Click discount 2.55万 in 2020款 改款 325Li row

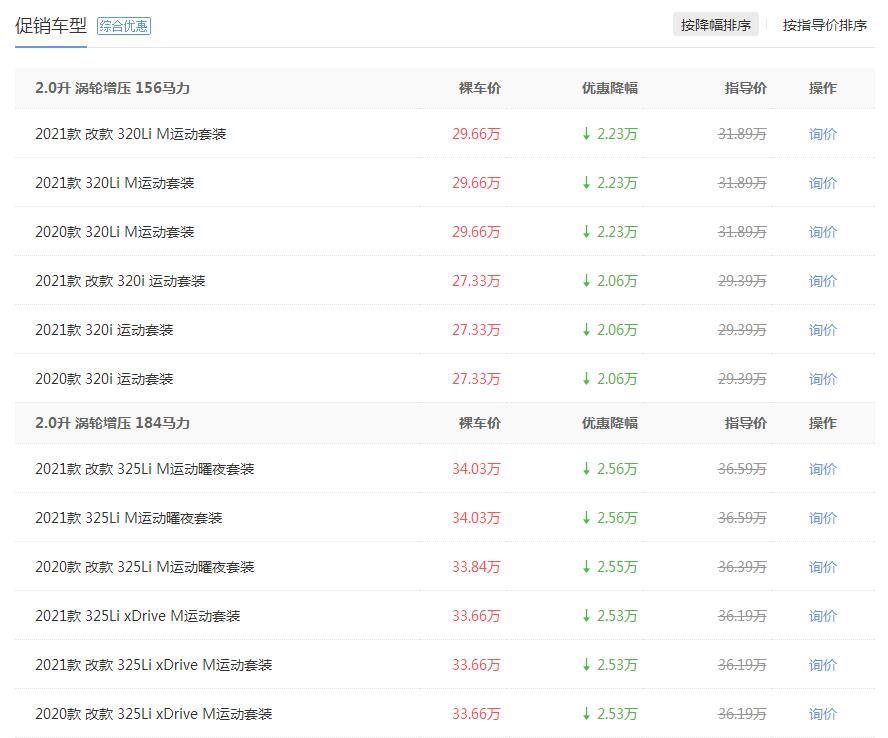click(x=610, y=567)
